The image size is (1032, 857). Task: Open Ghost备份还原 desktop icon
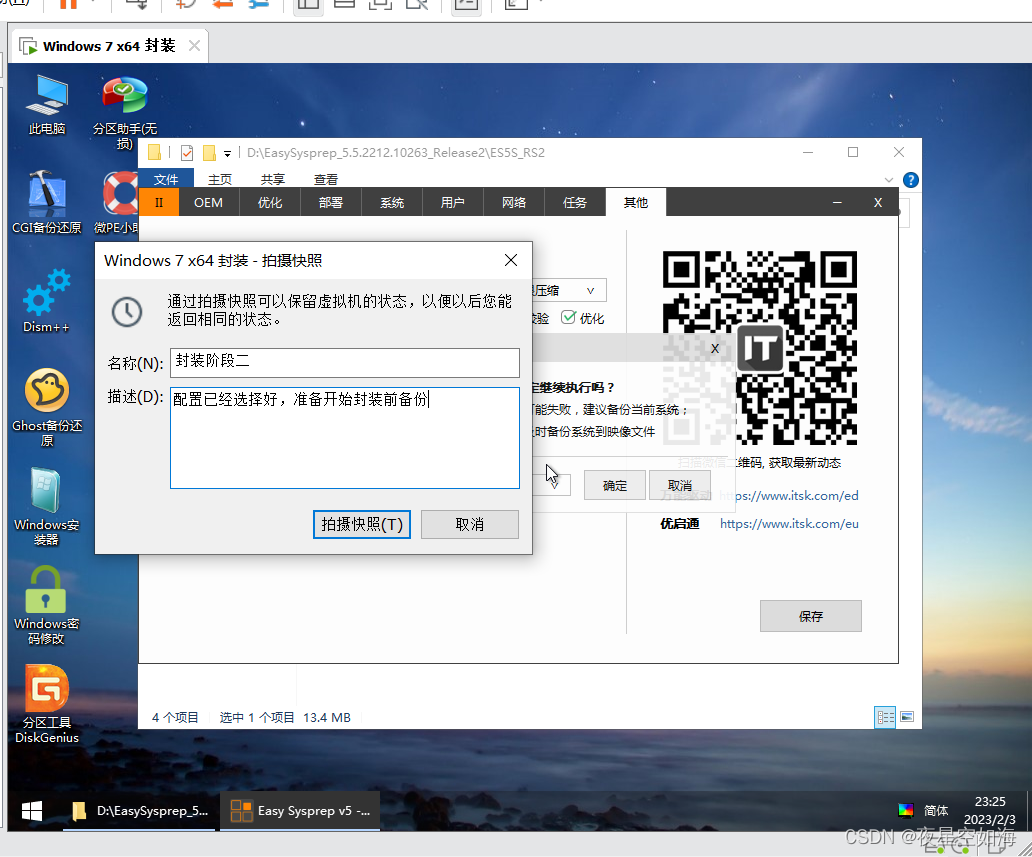[x=47, y=407]
